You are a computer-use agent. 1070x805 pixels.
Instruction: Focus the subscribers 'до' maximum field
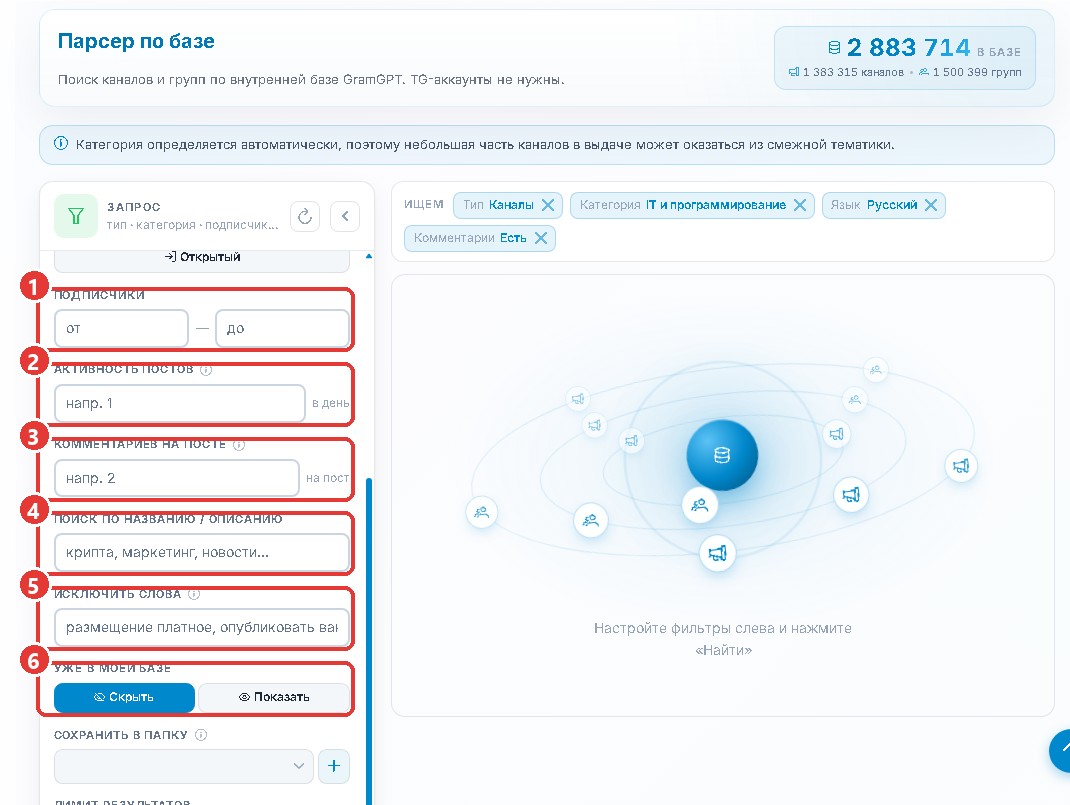point(283,328)
